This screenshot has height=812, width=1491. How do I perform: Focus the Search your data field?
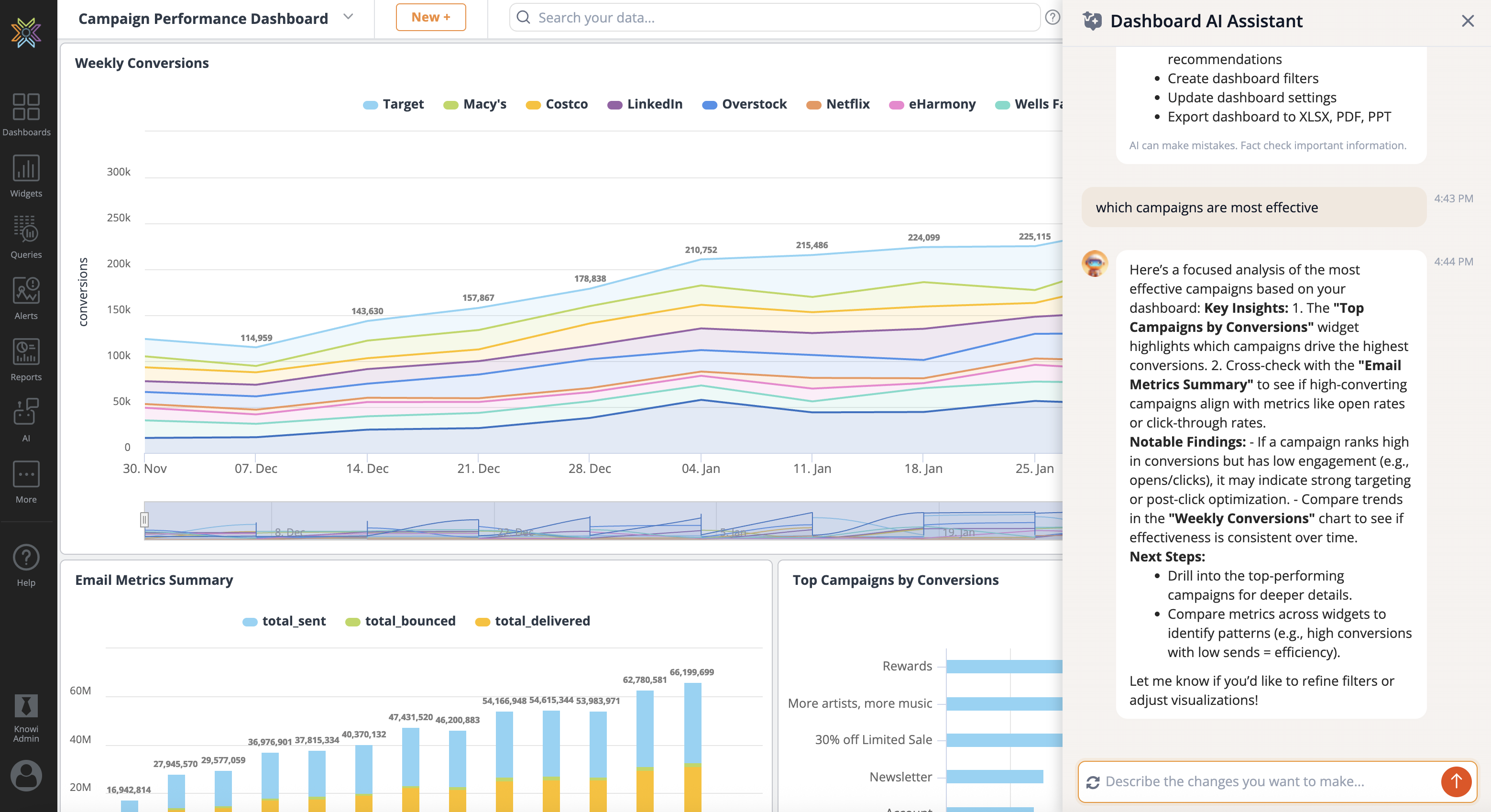tap(776, 17)
